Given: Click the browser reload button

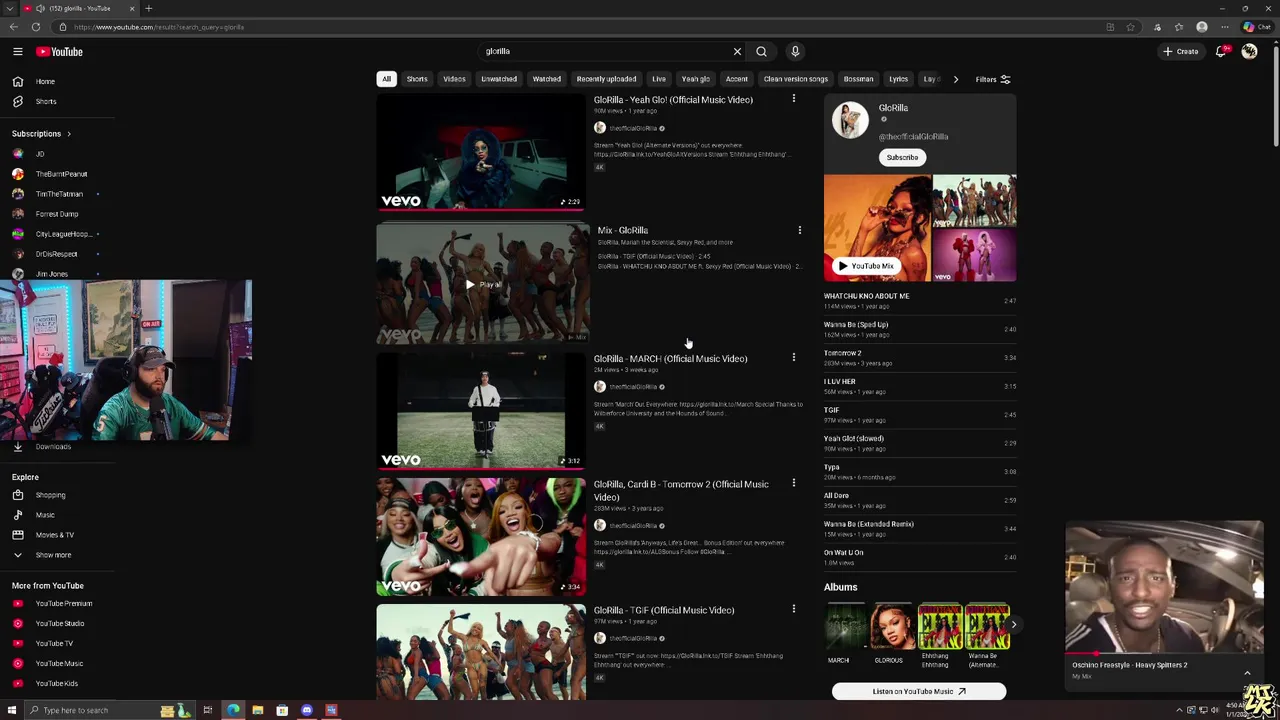Looking at the screenshot, I should pyautogui.click(x=36, y=27).
